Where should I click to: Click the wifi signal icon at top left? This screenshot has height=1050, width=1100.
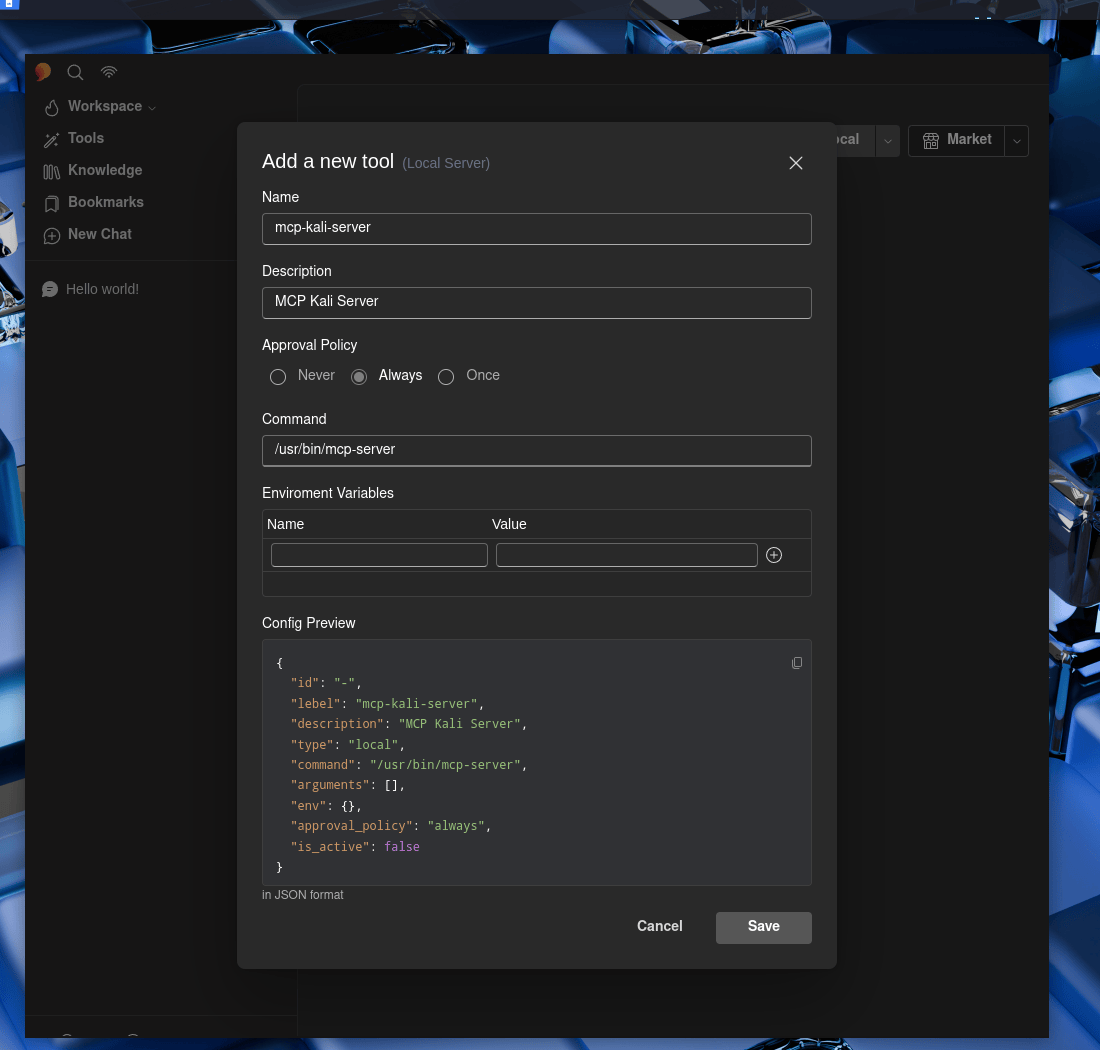[108, 72]
